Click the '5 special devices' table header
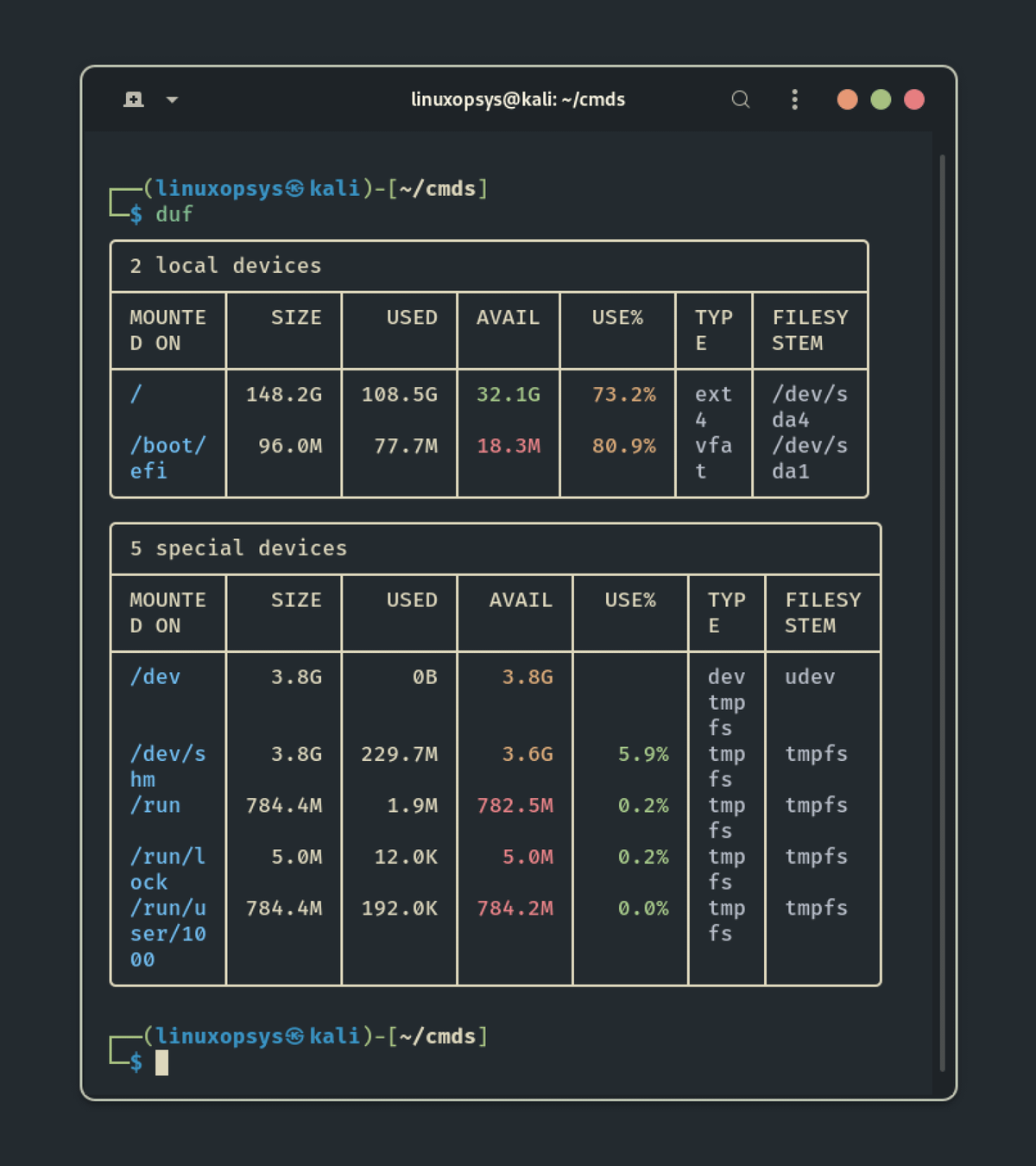The width and height of the screenshot is (1036, 1166). (238, 548)
